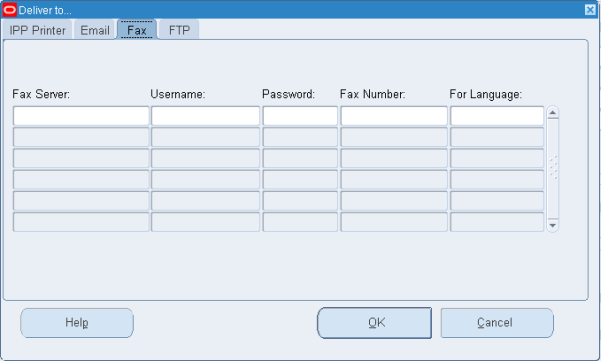Click the Oracle logo icon in title bar

coord(9,10)
